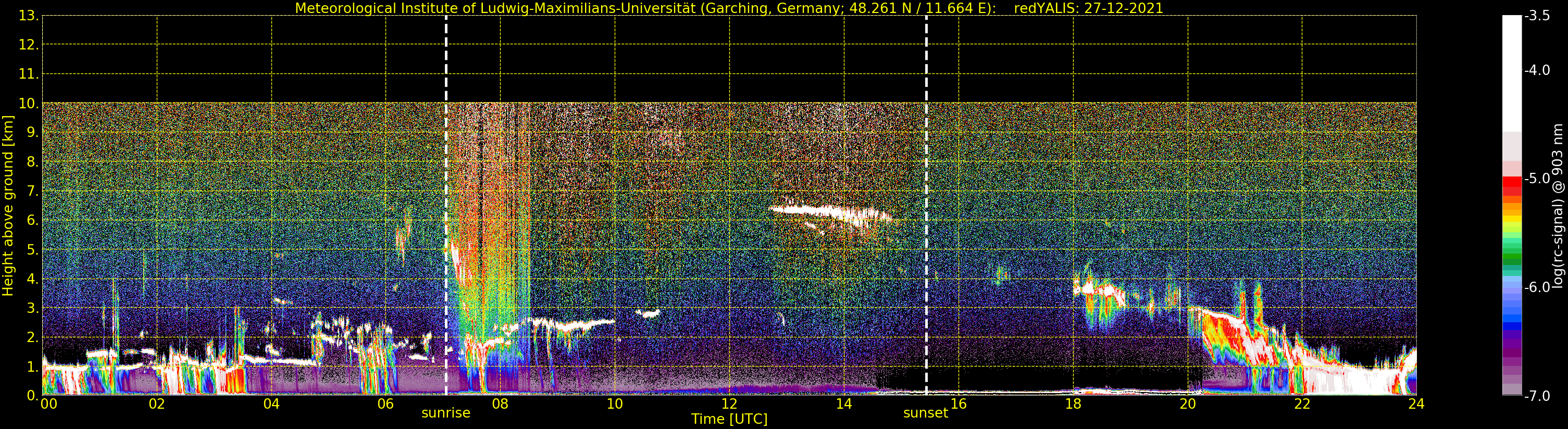The image size is (1568, 429).
Task: Click the Time [UTC] axis title
Action: (x=729, y=419)
